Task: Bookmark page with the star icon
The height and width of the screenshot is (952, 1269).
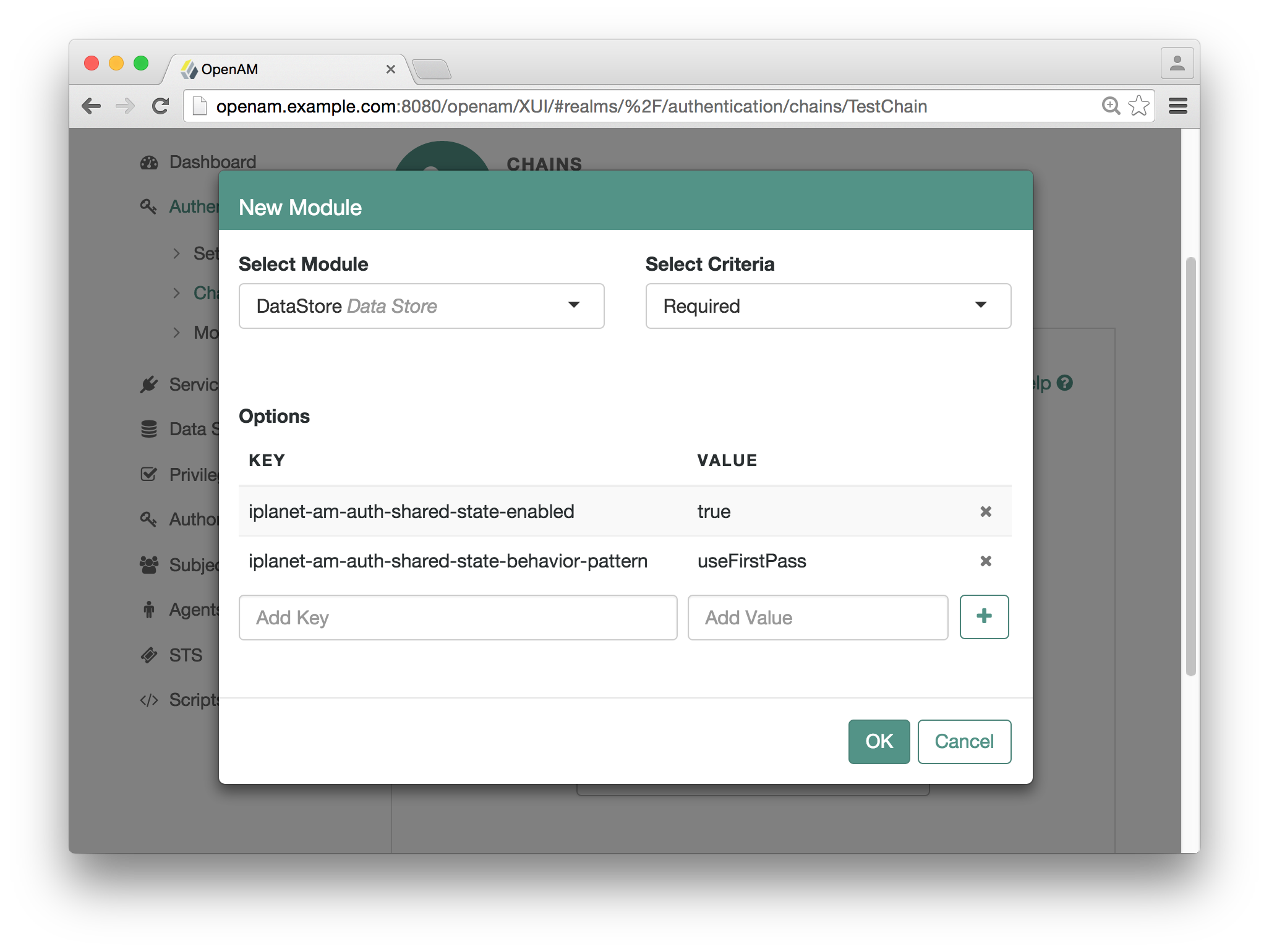Action: (x=1139, y=106)
